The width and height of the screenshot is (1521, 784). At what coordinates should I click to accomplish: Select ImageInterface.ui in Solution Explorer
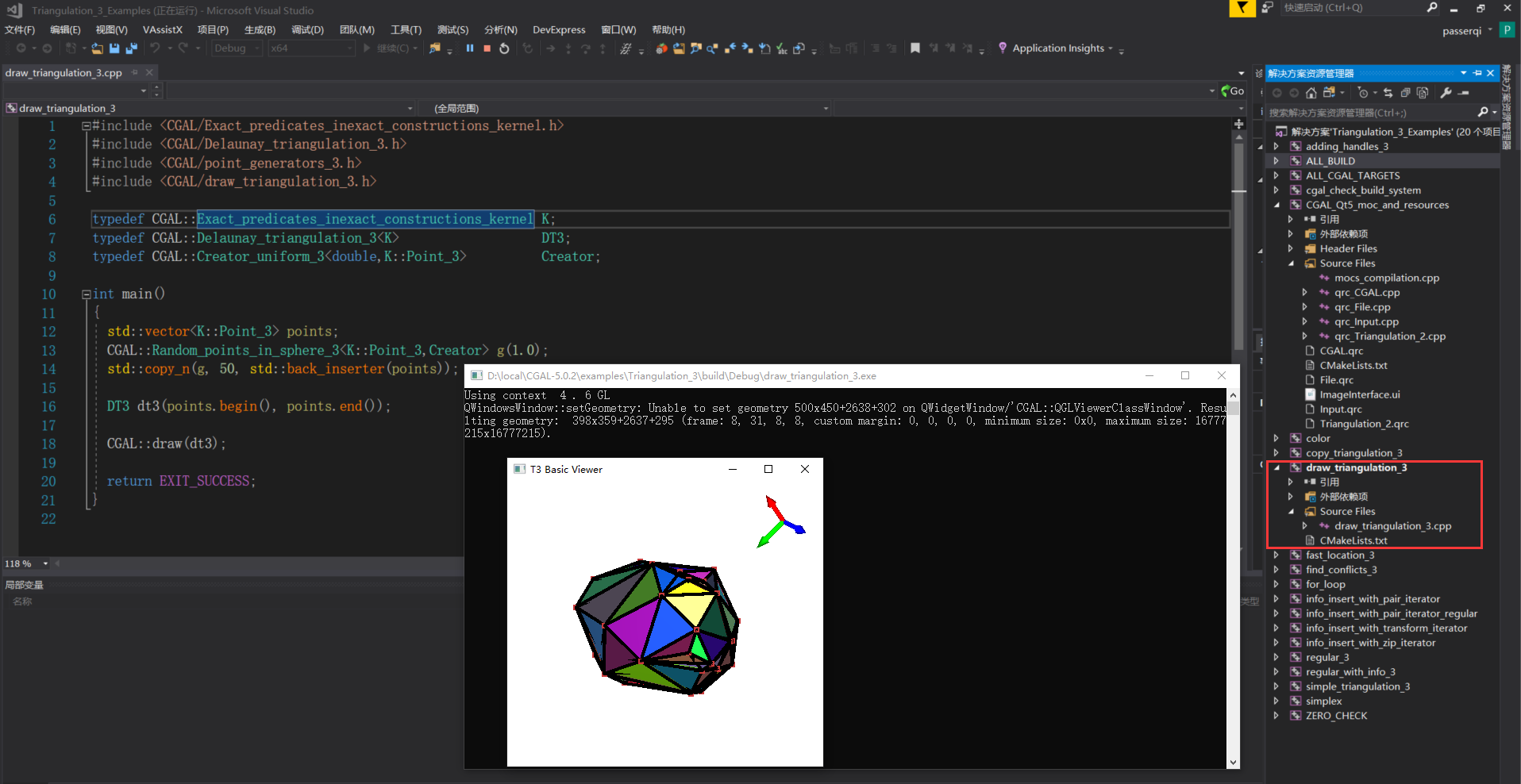pyautogui.click(x=1360, y=394)
